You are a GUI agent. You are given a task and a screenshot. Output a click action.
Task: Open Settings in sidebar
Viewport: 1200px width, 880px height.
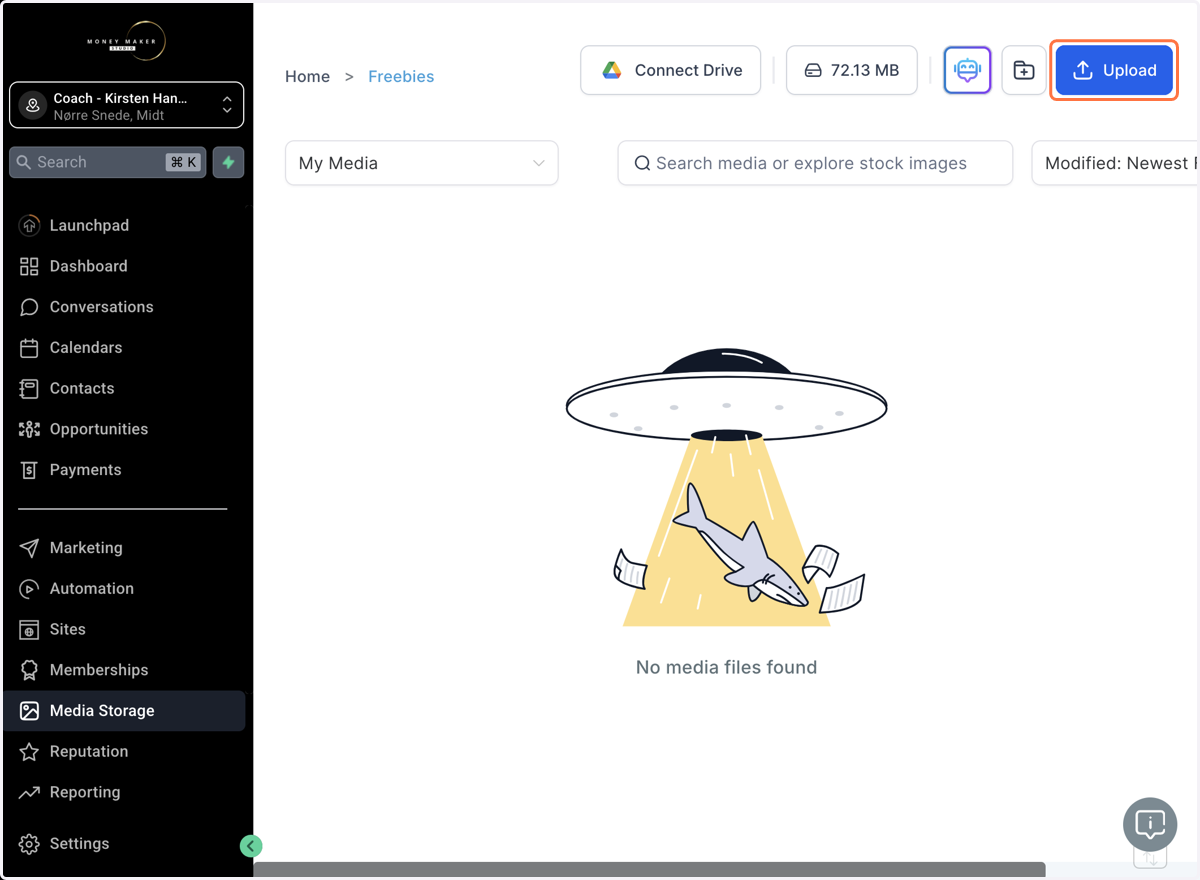(x=124, y=844)
